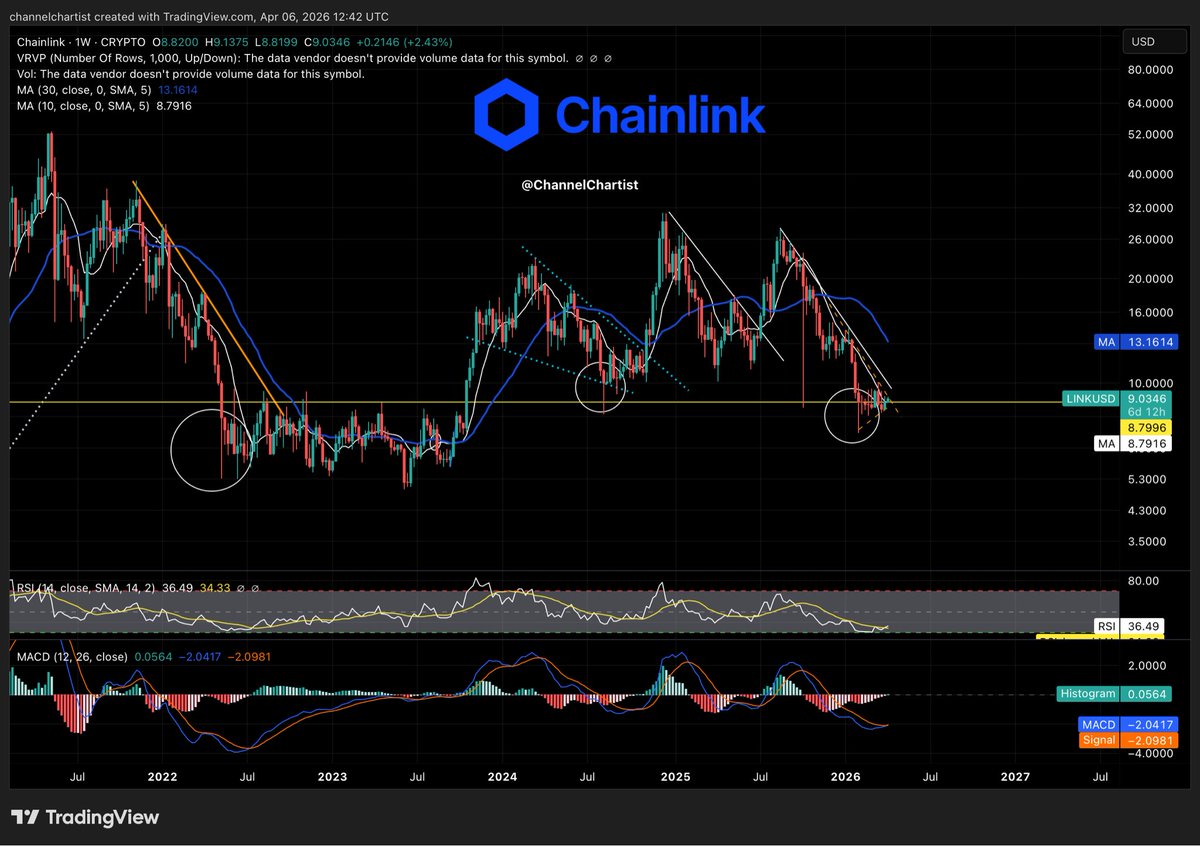This screenshot has height=846, width=1200.
Task: Click the blue MA 13.1614 price-axis label
Action: [1135, 342]
